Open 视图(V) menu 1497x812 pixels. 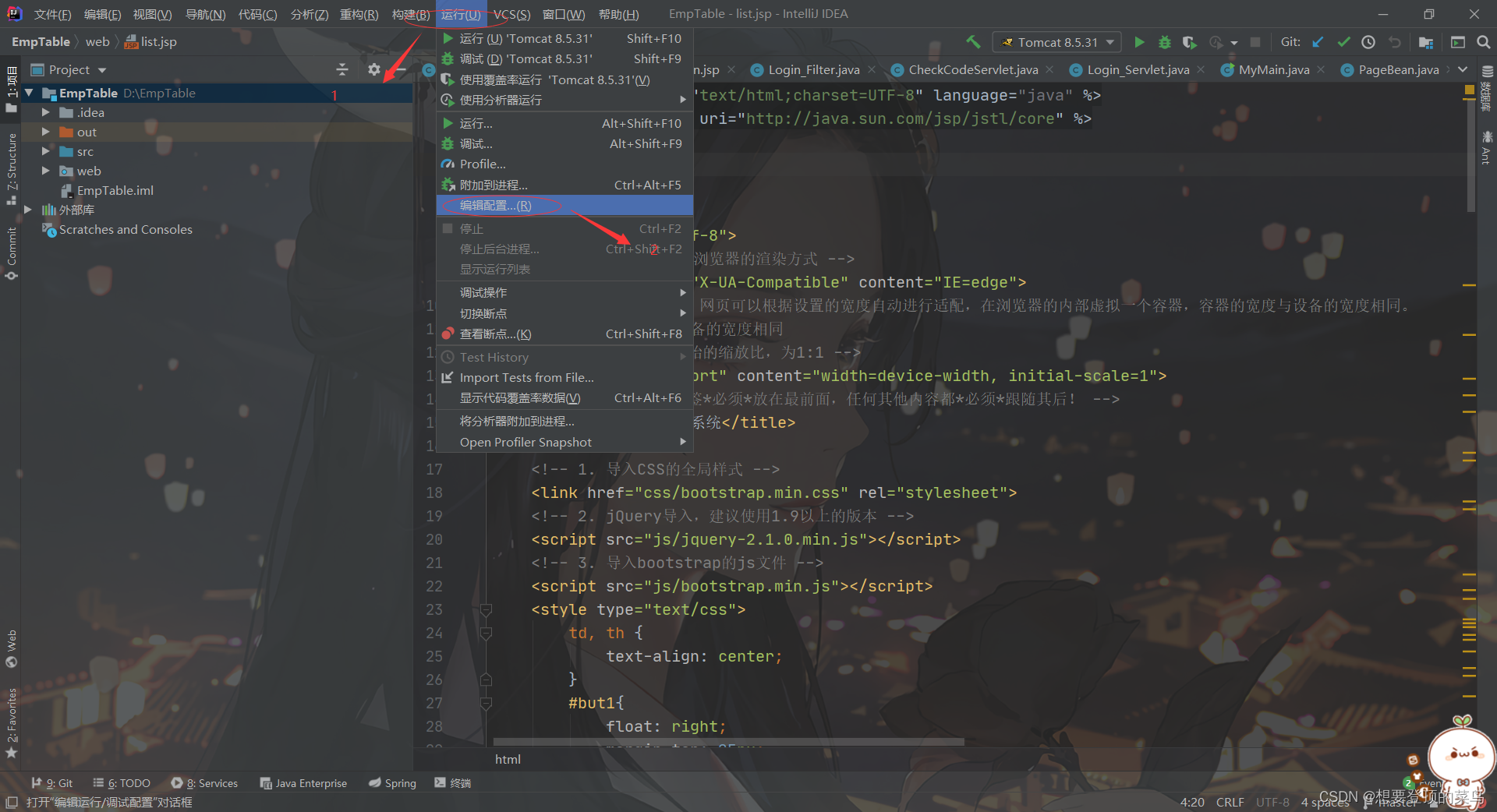152,14
